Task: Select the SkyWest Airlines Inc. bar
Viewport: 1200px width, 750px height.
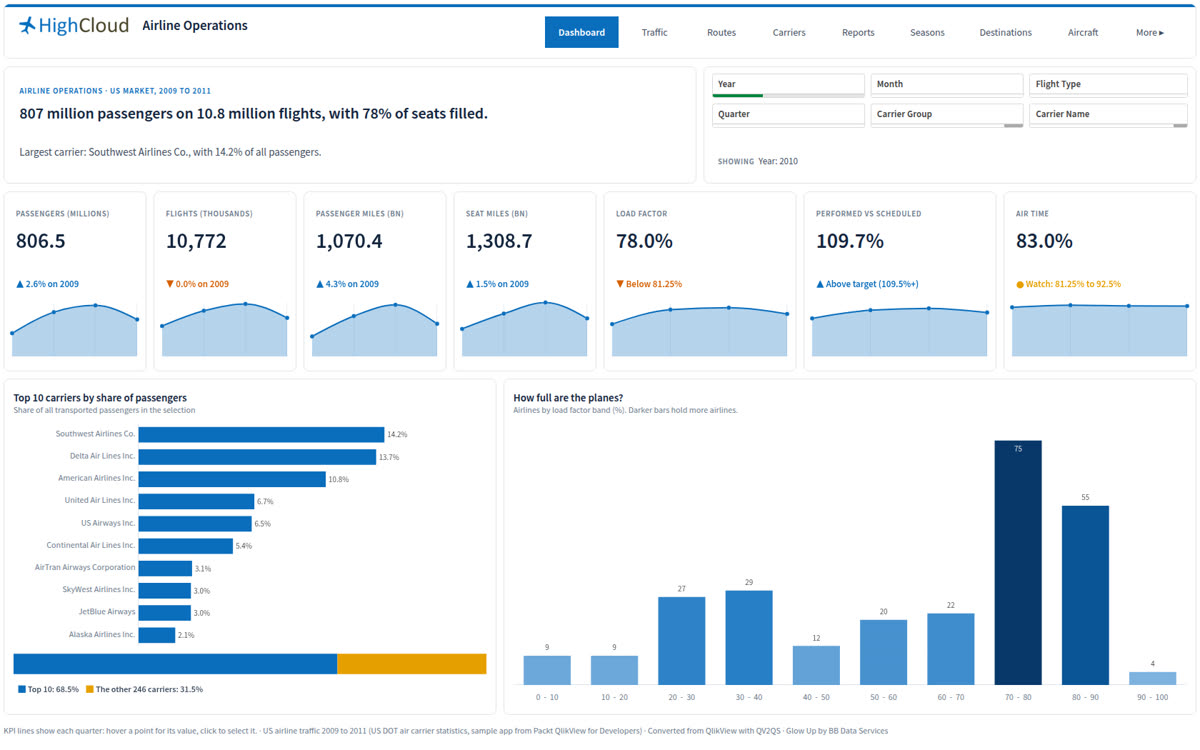Action: [165, 590]
